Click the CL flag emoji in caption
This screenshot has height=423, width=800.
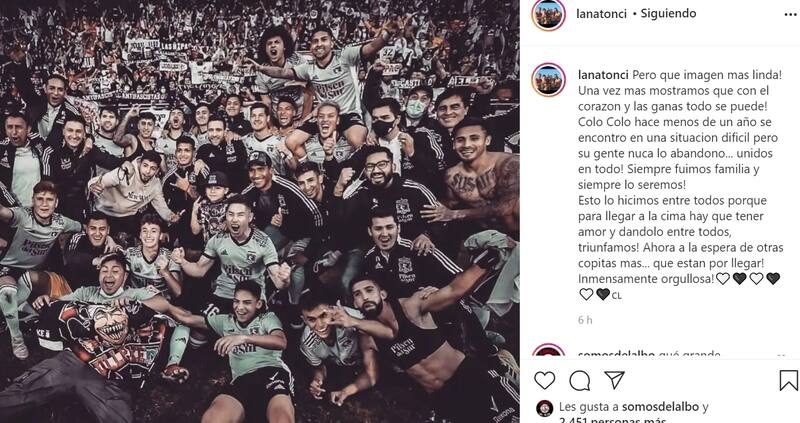point(616,295)
